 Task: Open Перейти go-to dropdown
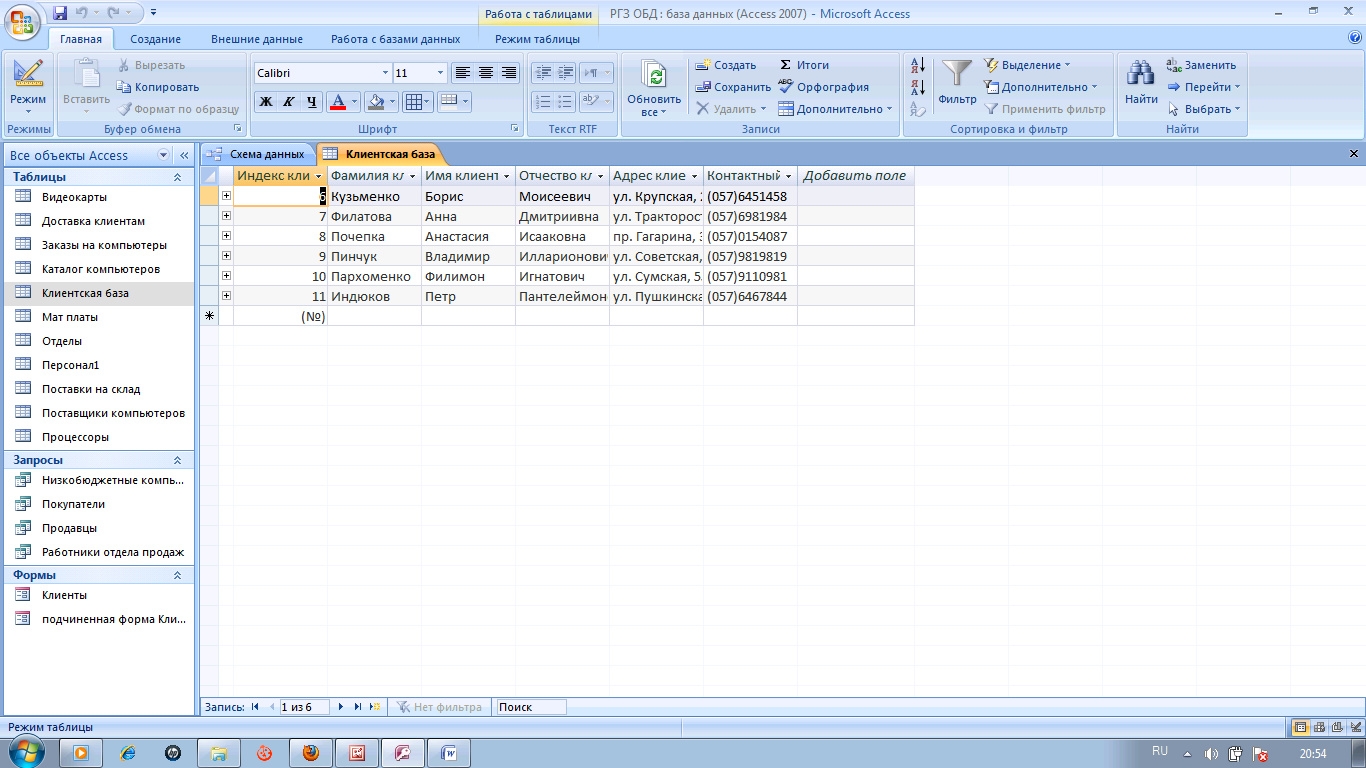(1204, 87)
